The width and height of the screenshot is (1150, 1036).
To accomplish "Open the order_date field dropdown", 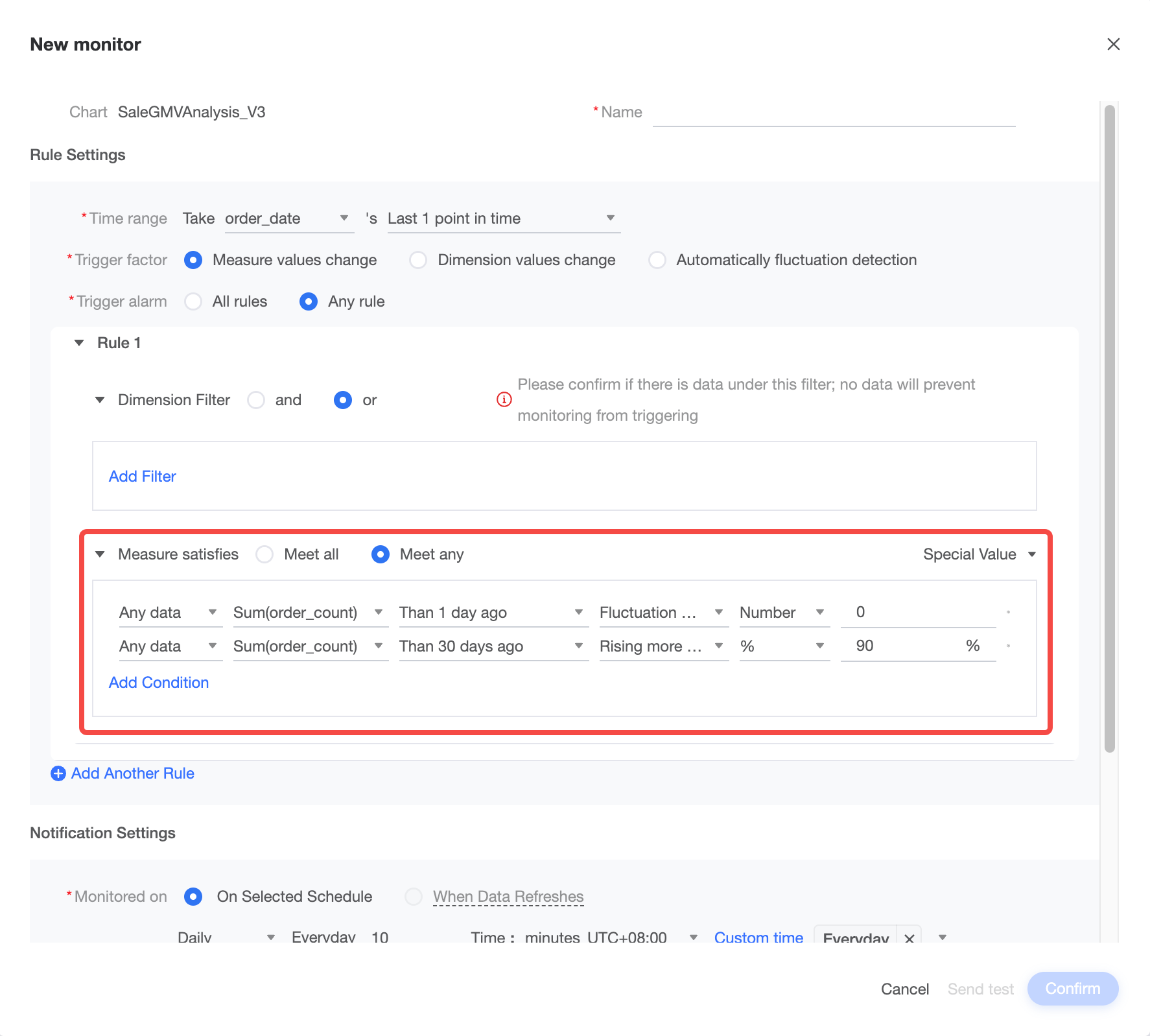I will (289, 218).
